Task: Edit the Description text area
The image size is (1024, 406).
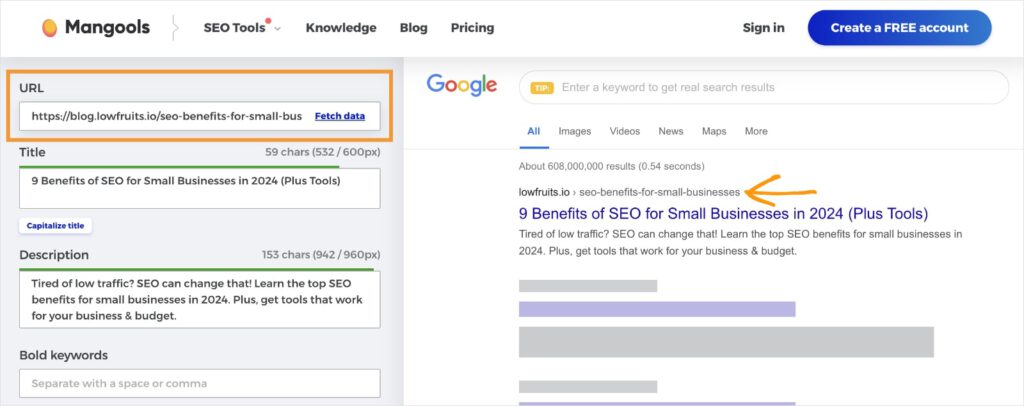Action: point(200,300)
